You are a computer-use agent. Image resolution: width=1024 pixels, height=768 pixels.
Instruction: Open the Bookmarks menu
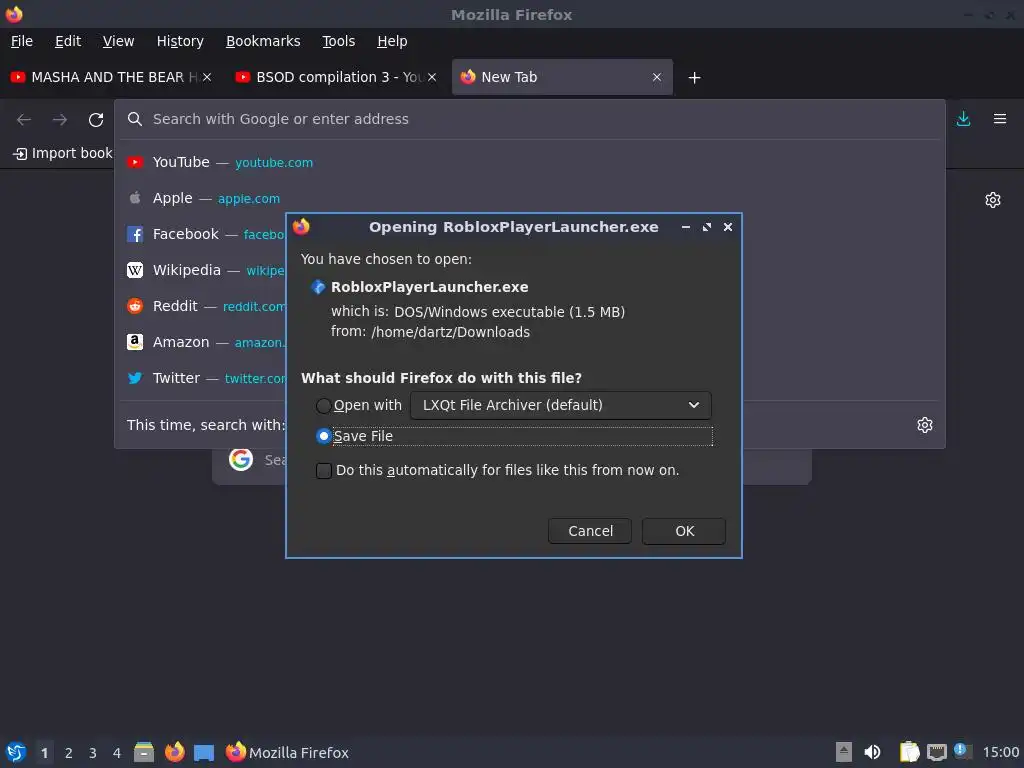tap(263, 41)
